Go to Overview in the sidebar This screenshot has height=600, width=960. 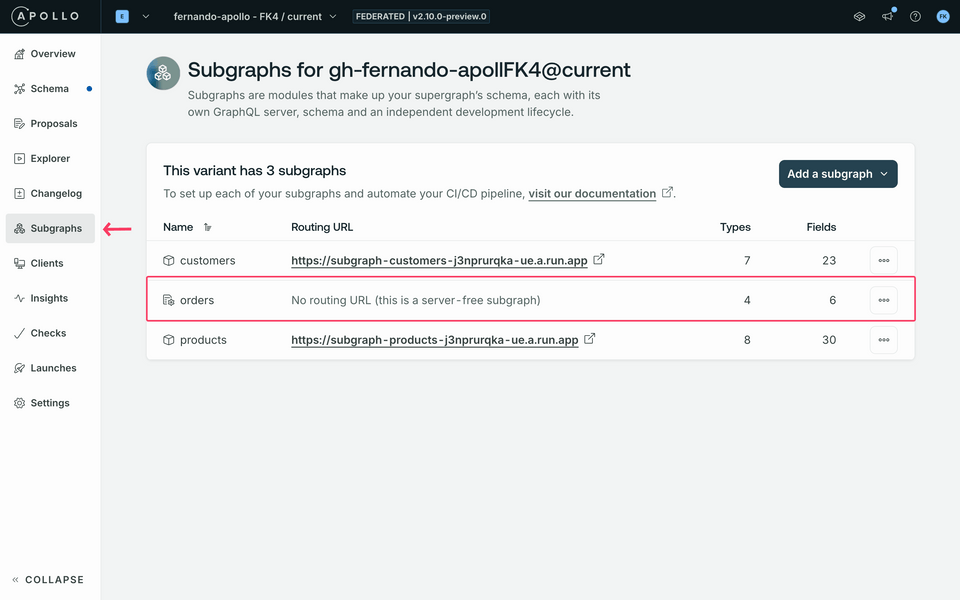click(50, 54)
